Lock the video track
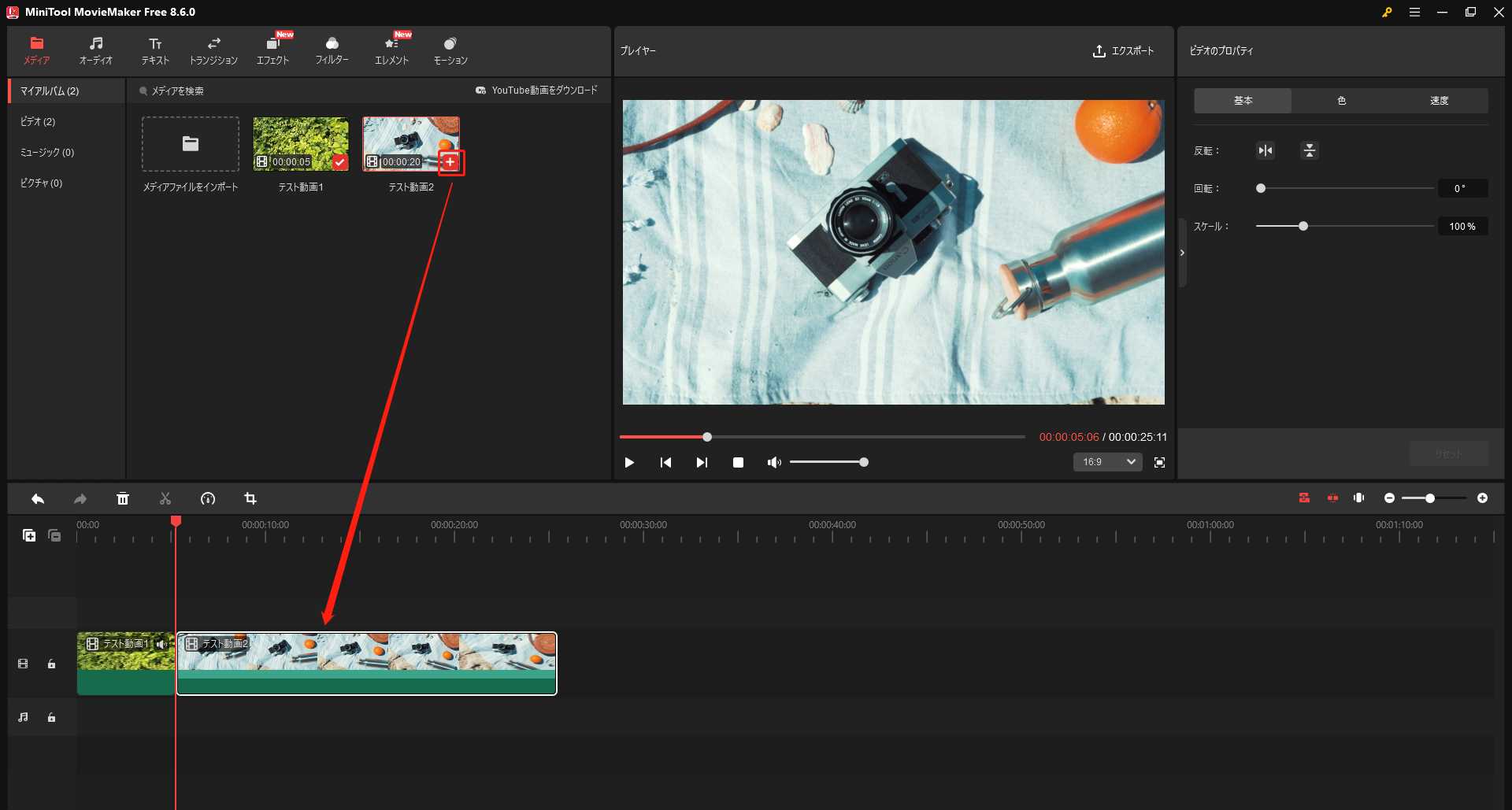 point(51,664)
